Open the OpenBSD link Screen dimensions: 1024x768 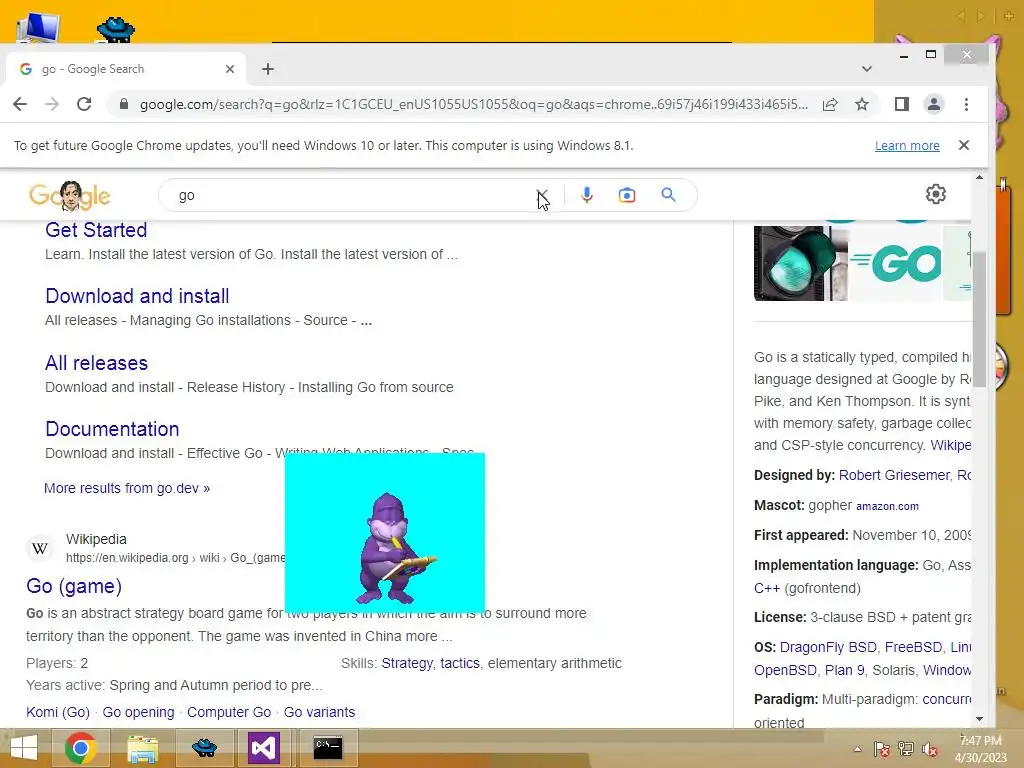click(785, 671)
